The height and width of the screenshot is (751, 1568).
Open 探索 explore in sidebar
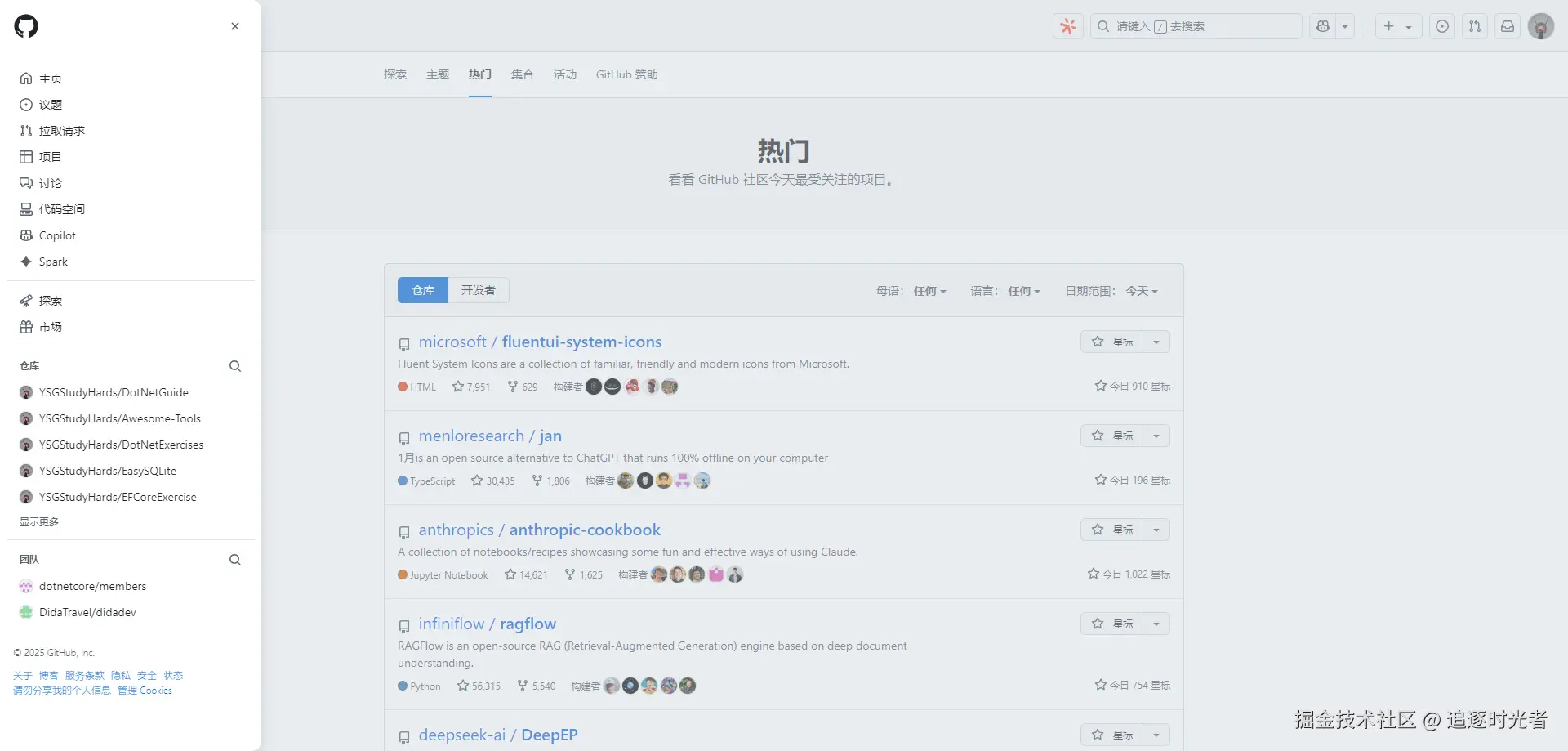tap(131, 301)
